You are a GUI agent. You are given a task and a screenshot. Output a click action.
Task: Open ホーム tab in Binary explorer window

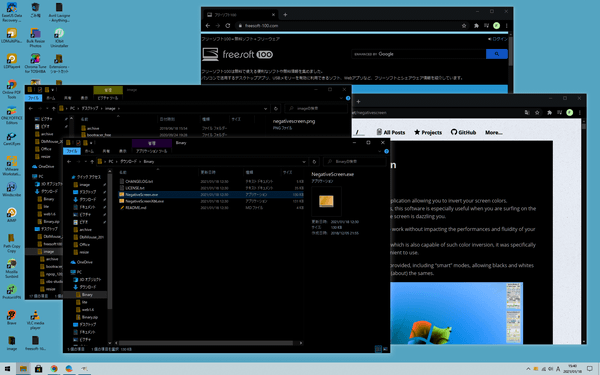(89, 151)
